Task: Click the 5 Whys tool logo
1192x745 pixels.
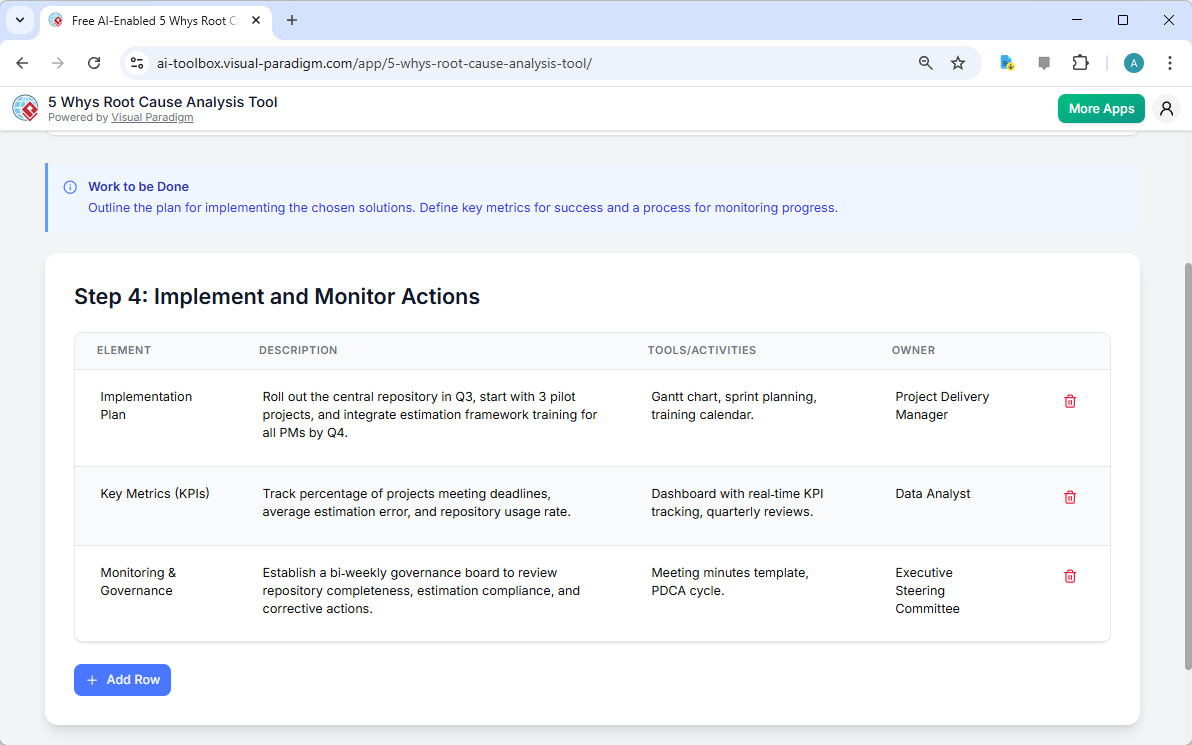Action: pyautogui.click(x=25, y=108)
